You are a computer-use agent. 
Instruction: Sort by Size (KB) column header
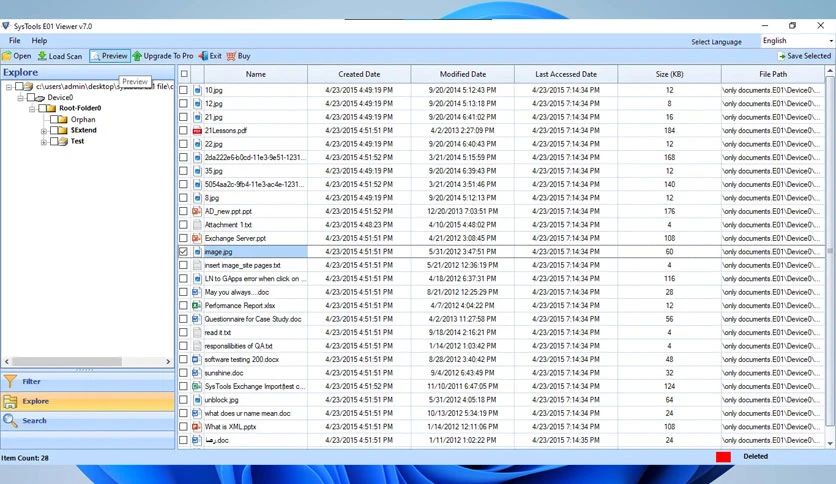click(670, 74)
